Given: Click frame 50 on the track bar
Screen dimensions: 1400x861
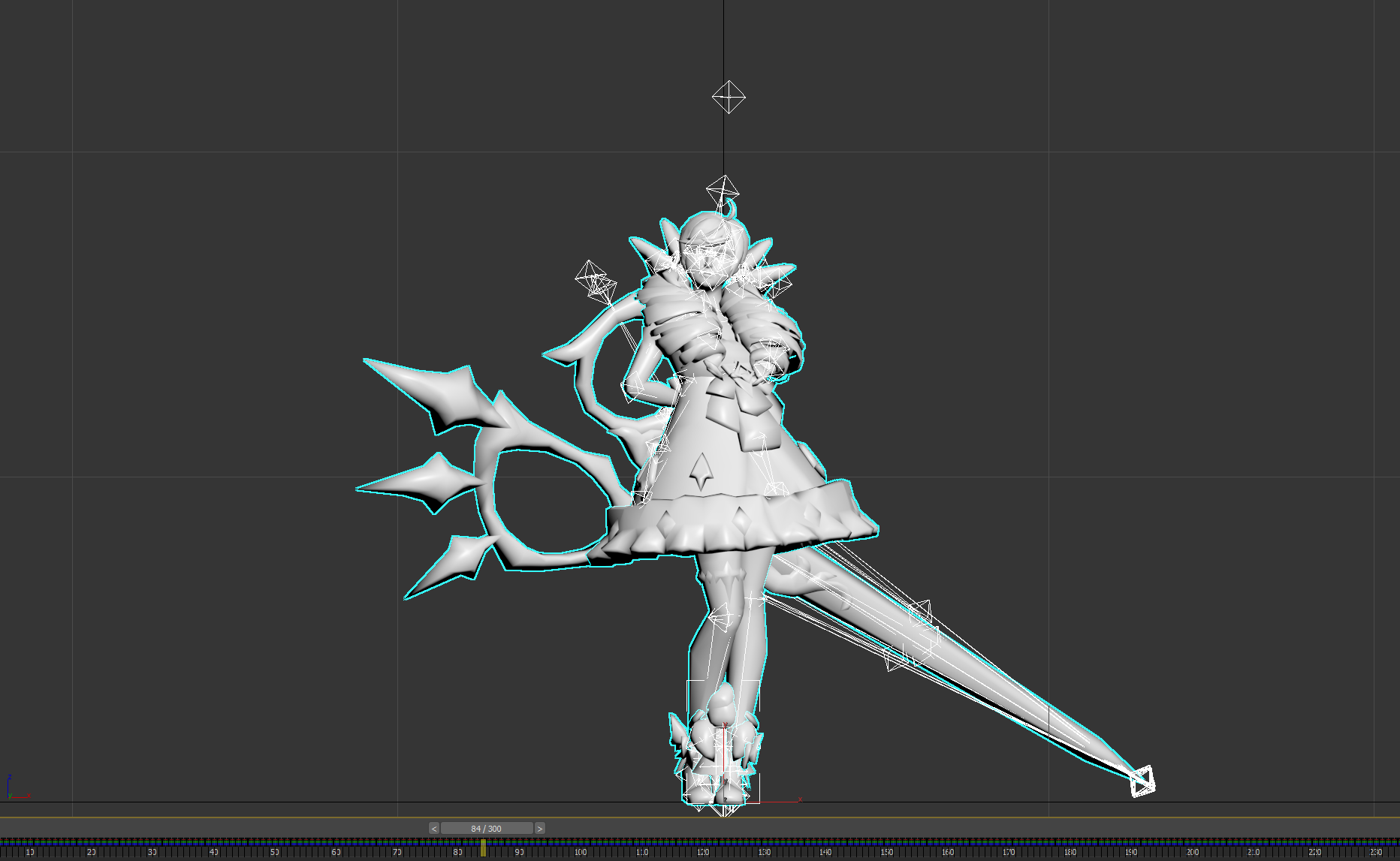Looking at the screenshot, I should click(274, 852).
